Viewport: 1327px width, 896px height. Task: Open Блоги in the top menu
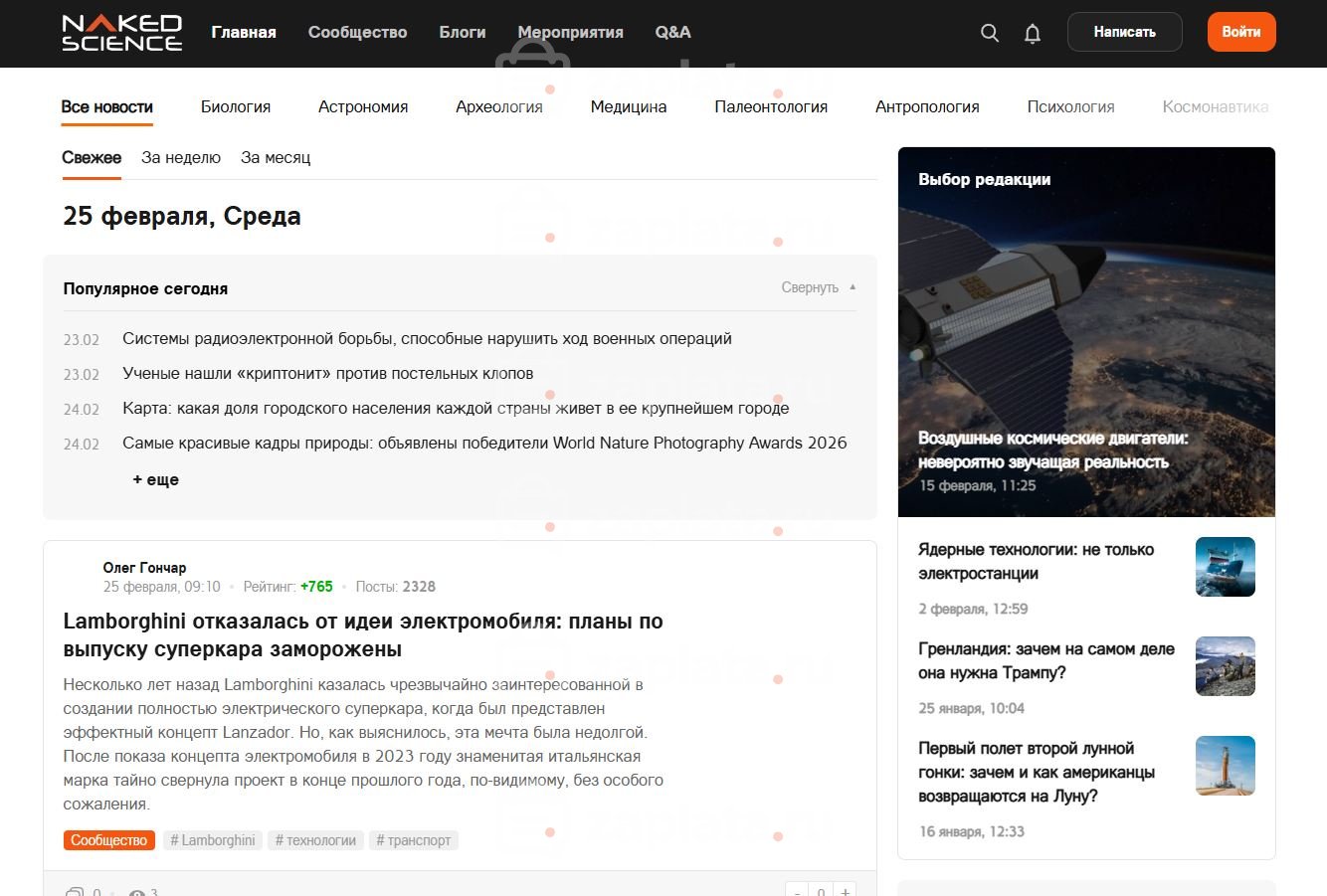[463, 32]
